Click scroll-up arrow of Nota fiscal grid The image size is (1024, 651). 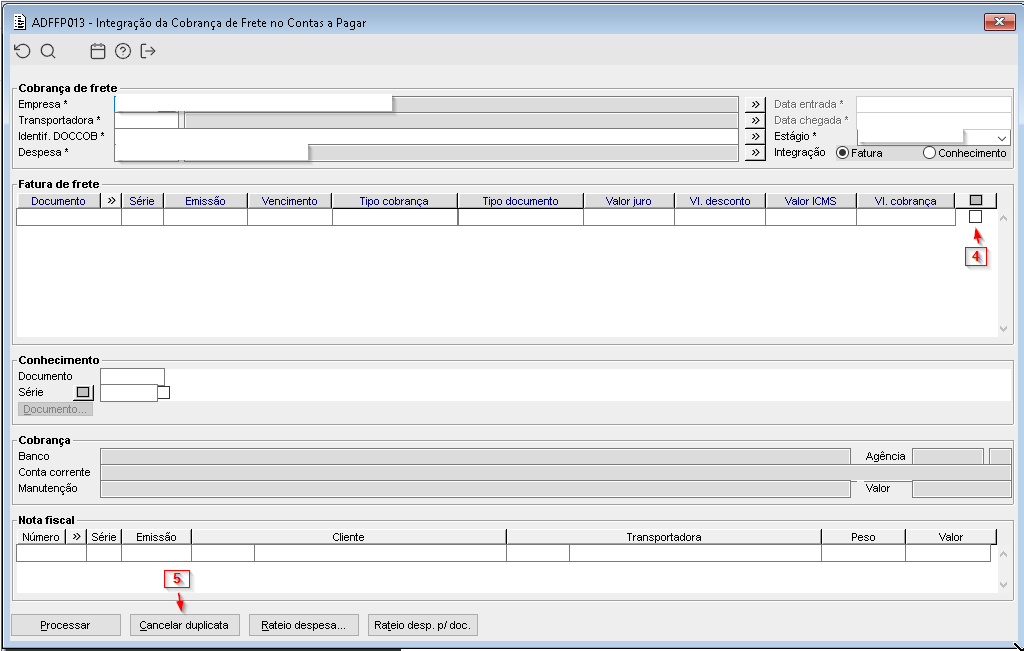click(x=1004, y=554)
